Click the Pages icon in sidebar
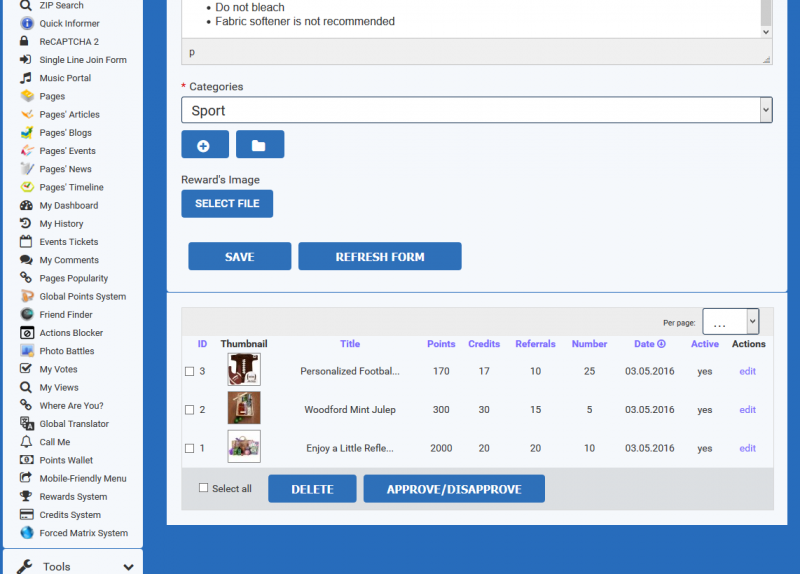 [x=27, y=96]
